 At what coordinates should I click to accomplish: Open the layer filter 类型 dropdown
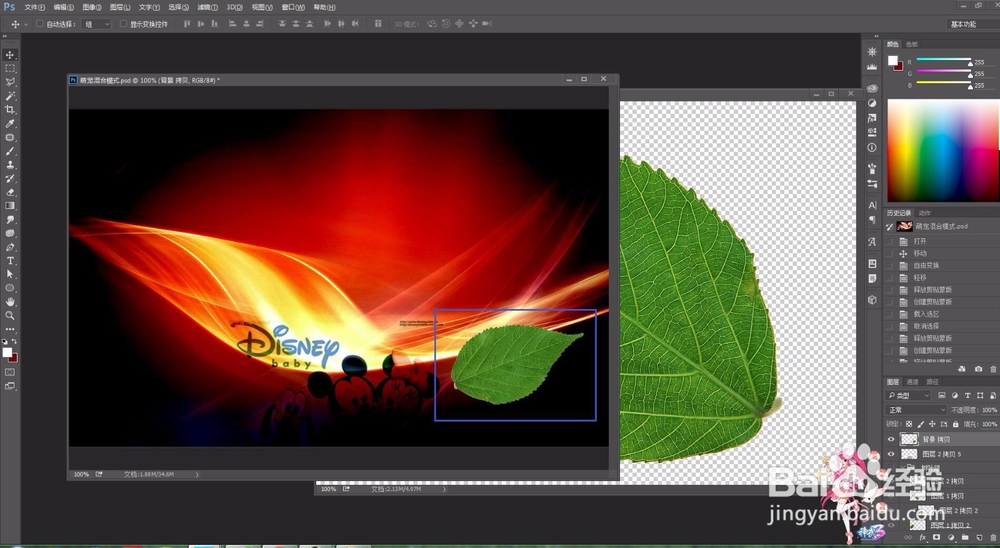point(909,396)
